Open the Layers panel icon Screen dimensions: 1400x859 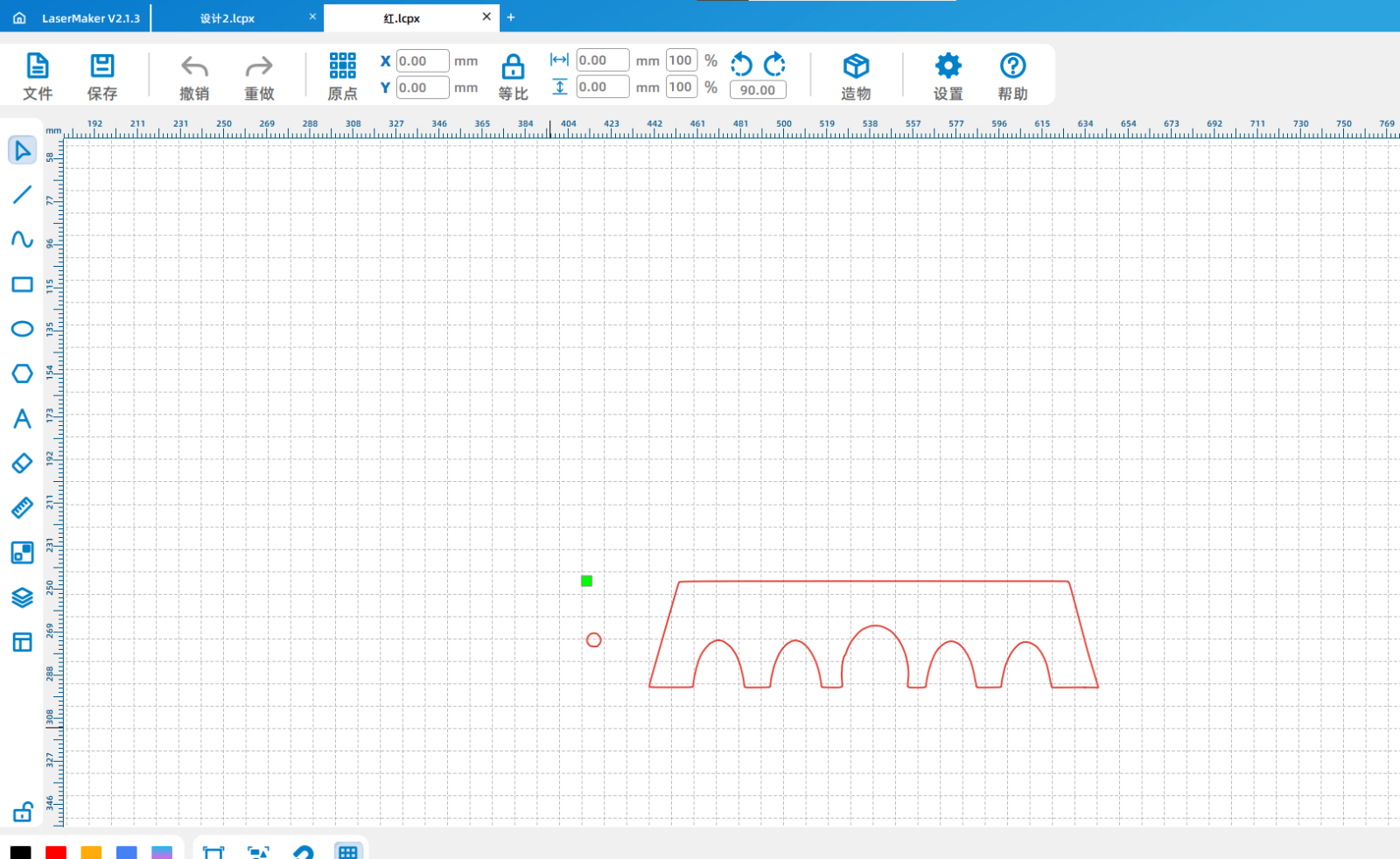pos(22,597)
